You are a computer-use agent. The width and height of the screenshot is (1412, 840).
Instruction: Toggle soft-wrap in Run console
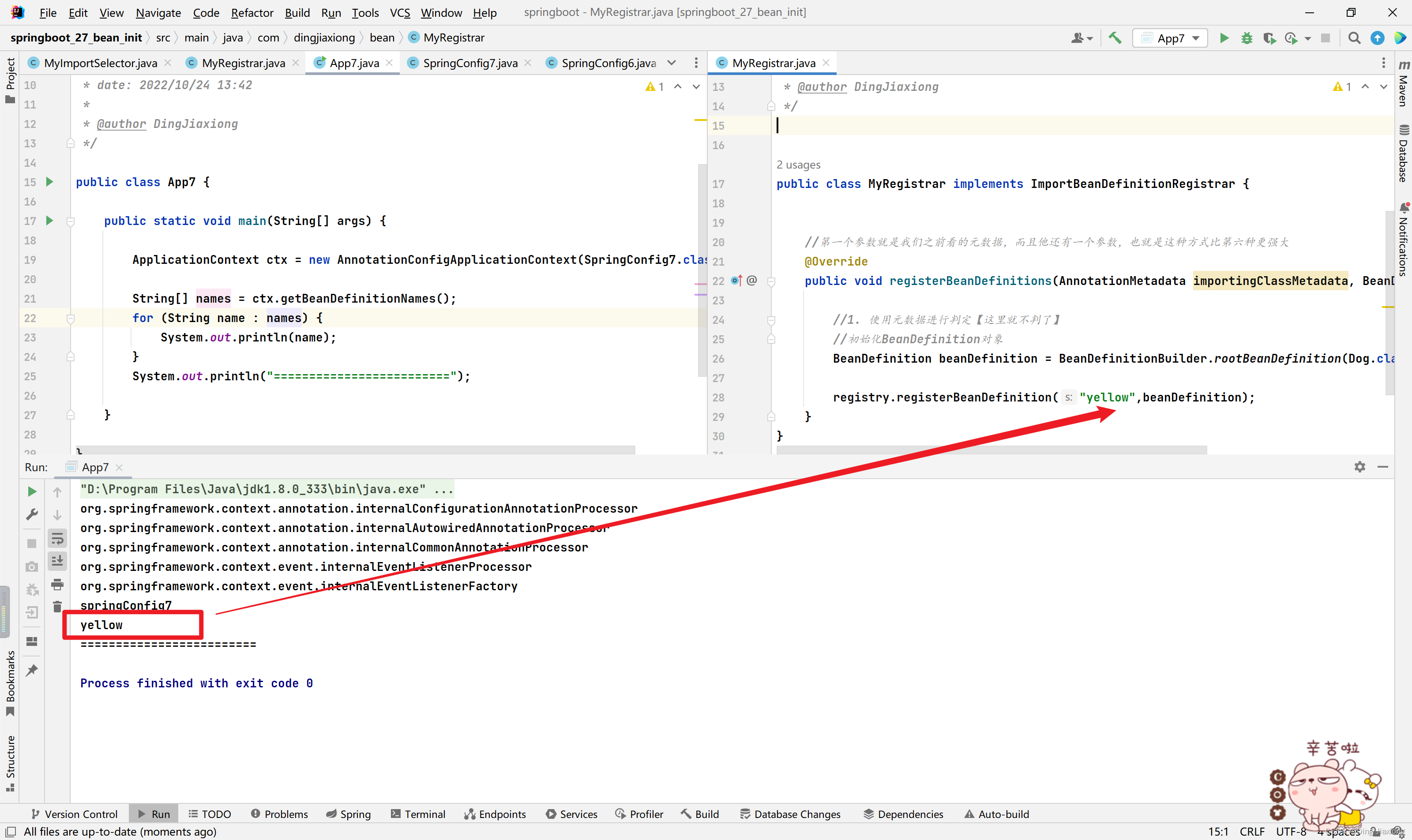click(x=57, y=538)
